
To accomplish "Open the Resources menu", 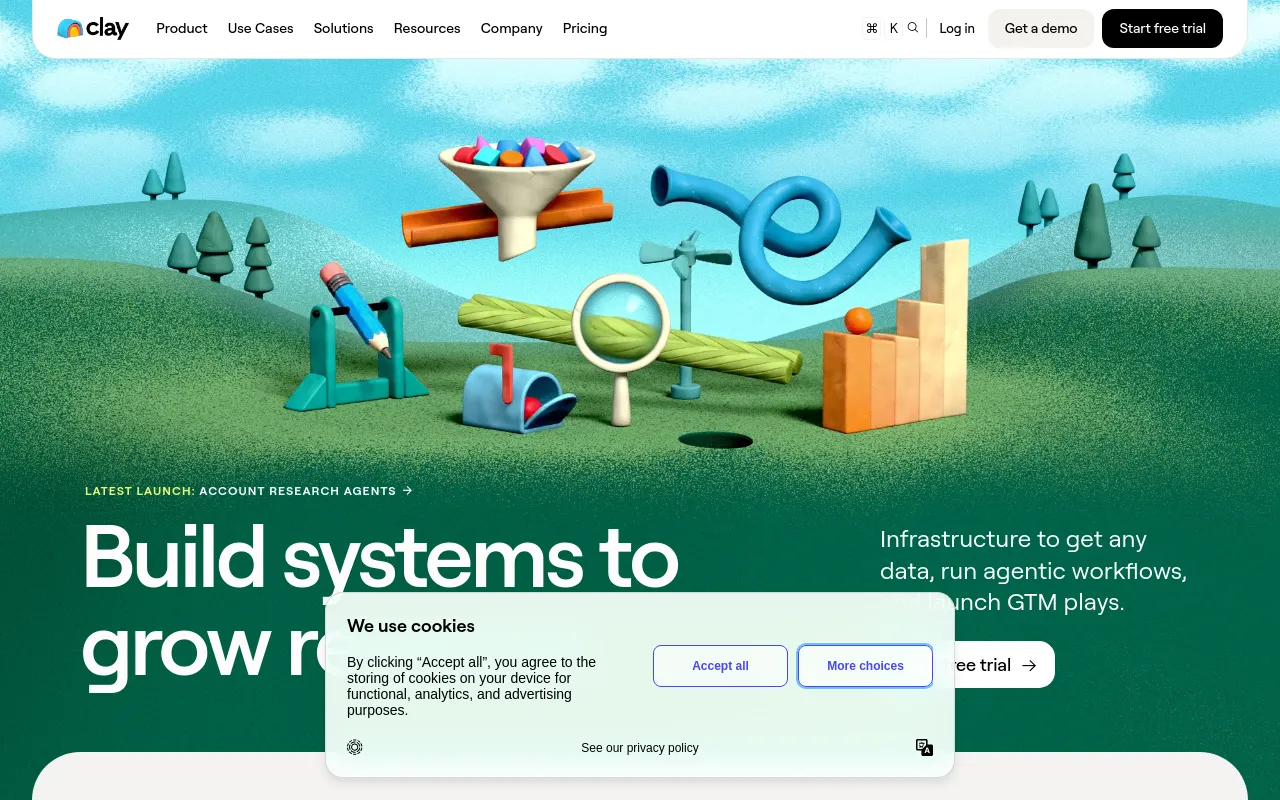I will click(x=427, y=28).
